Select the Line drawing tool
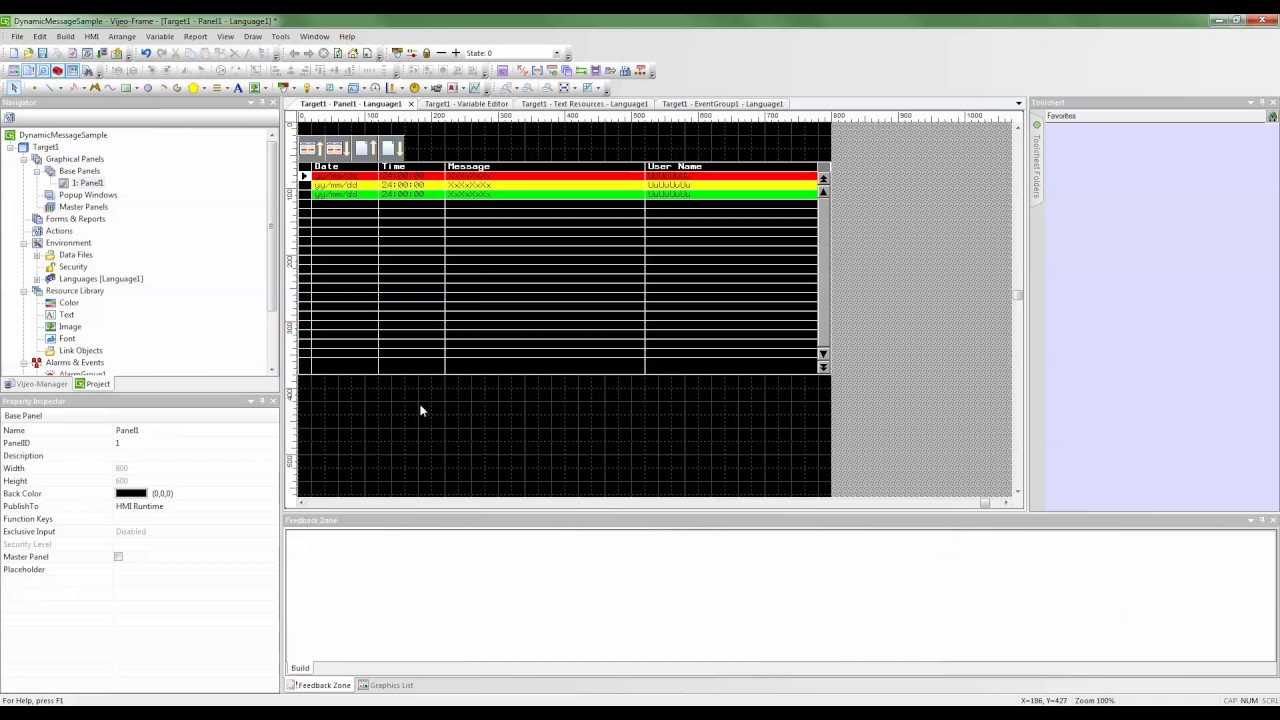Viewport: 1280px width, 720px height. pyautogui.click(x=49, y=88)
